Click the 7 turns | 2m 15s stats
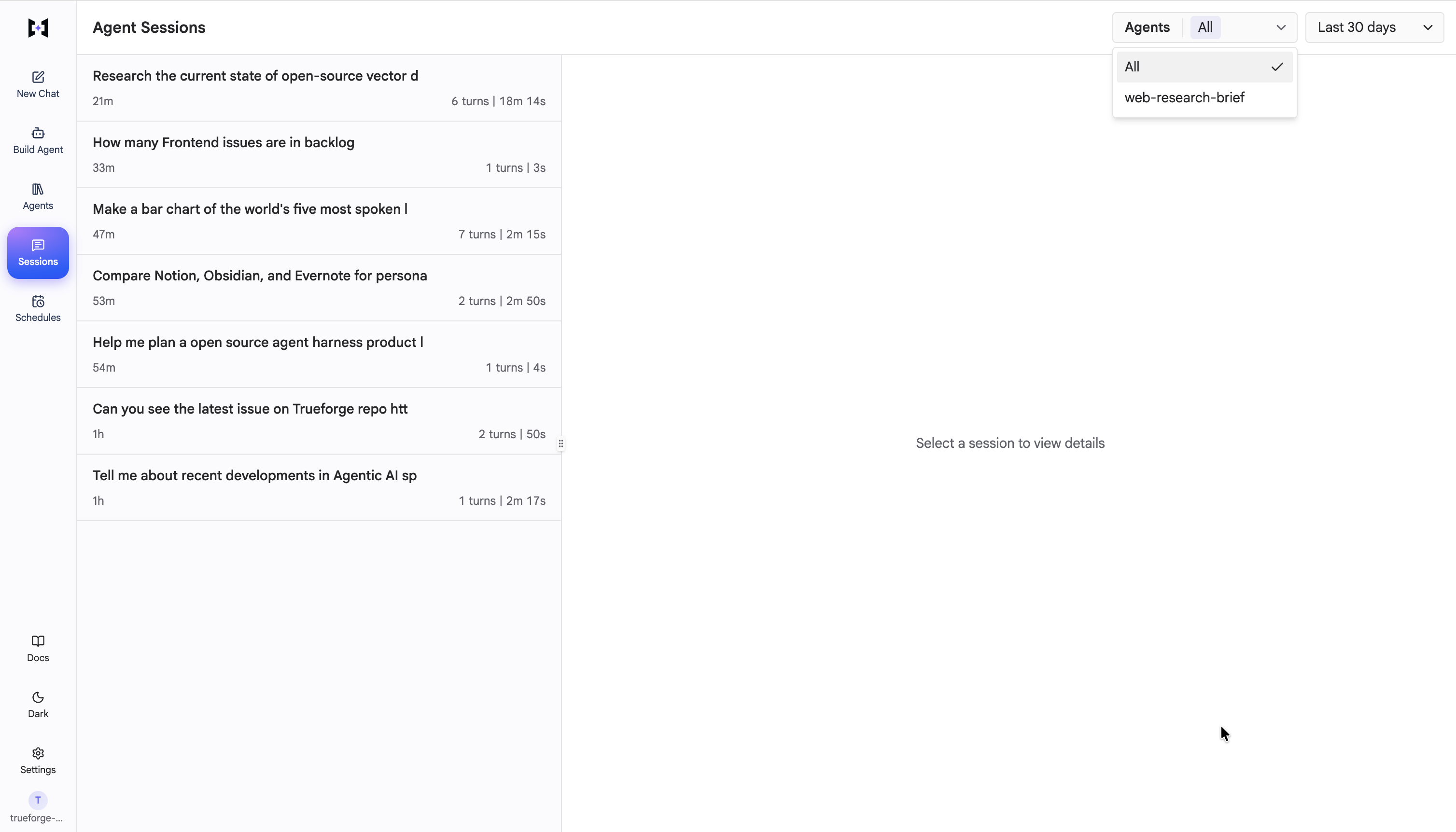 (502, 234)
